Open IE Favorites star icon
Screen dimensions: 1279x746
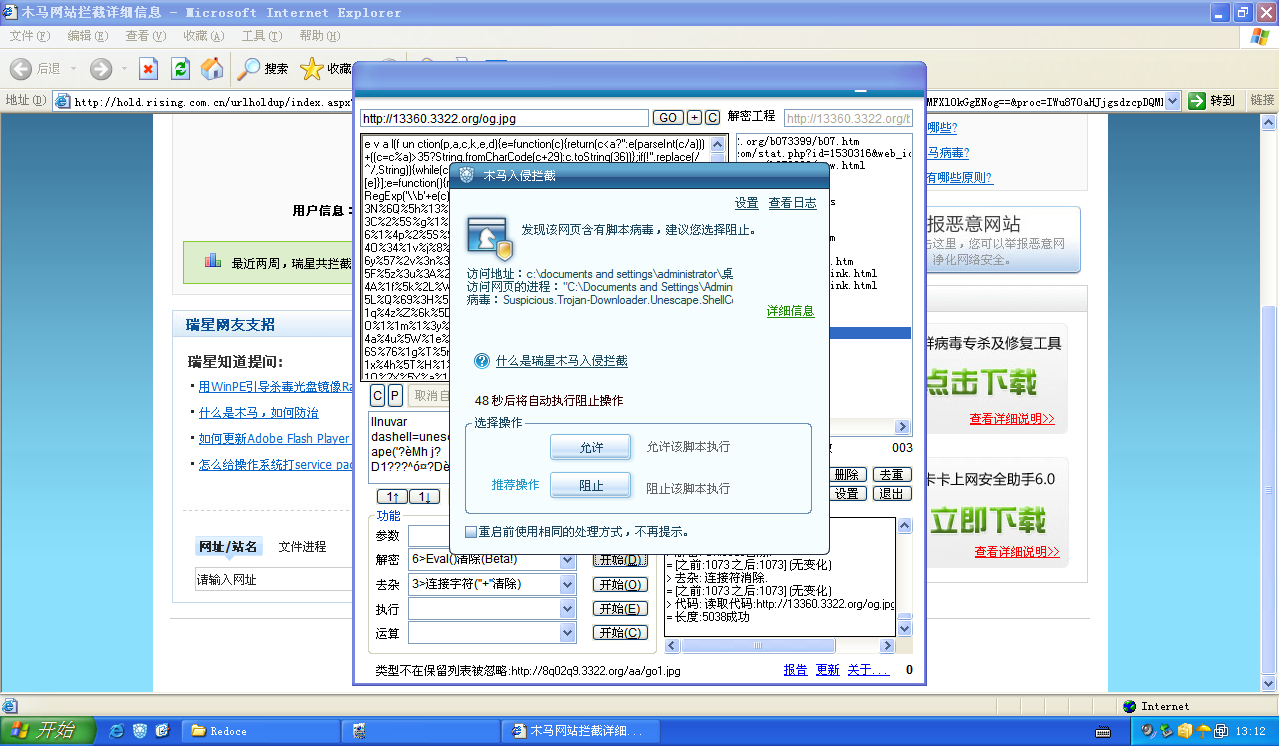click(312, 69)
